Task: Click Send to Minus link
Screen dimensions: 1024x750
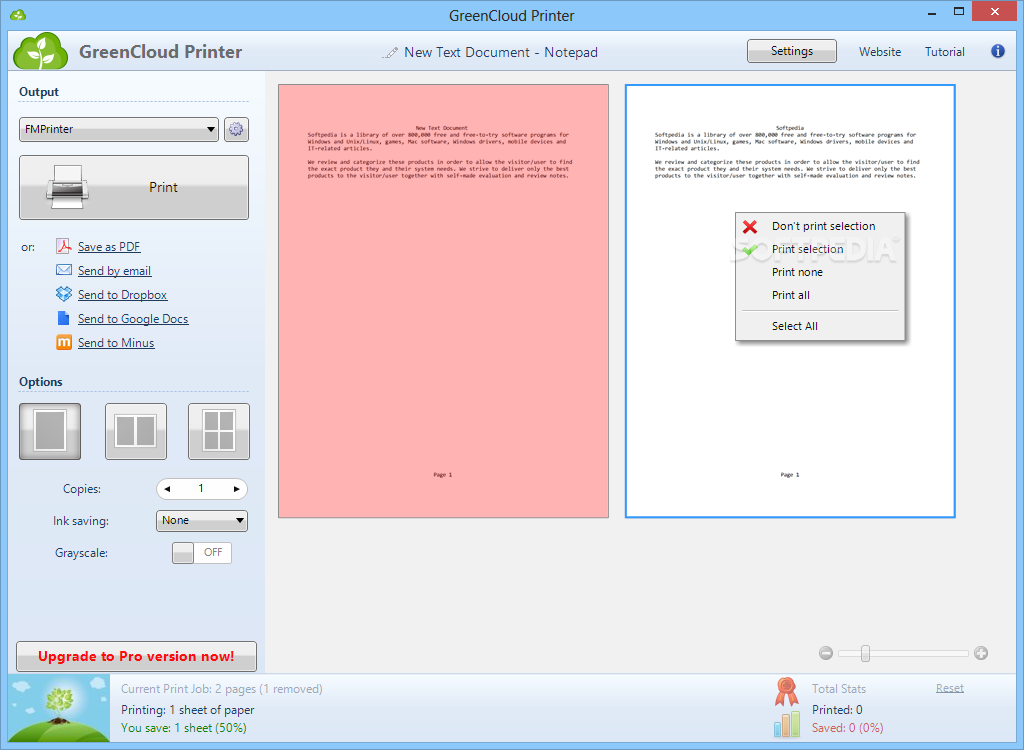Action: click(x=116, y=343)
